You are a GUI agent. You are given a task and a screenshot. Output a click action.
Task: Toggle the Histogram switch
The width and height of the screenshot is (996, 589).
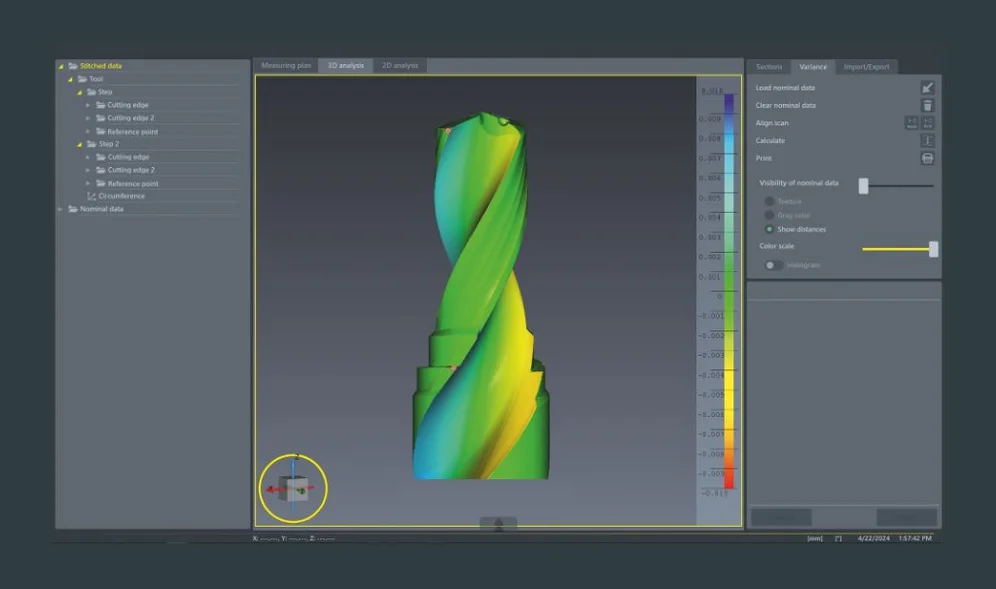click(773, 265)
